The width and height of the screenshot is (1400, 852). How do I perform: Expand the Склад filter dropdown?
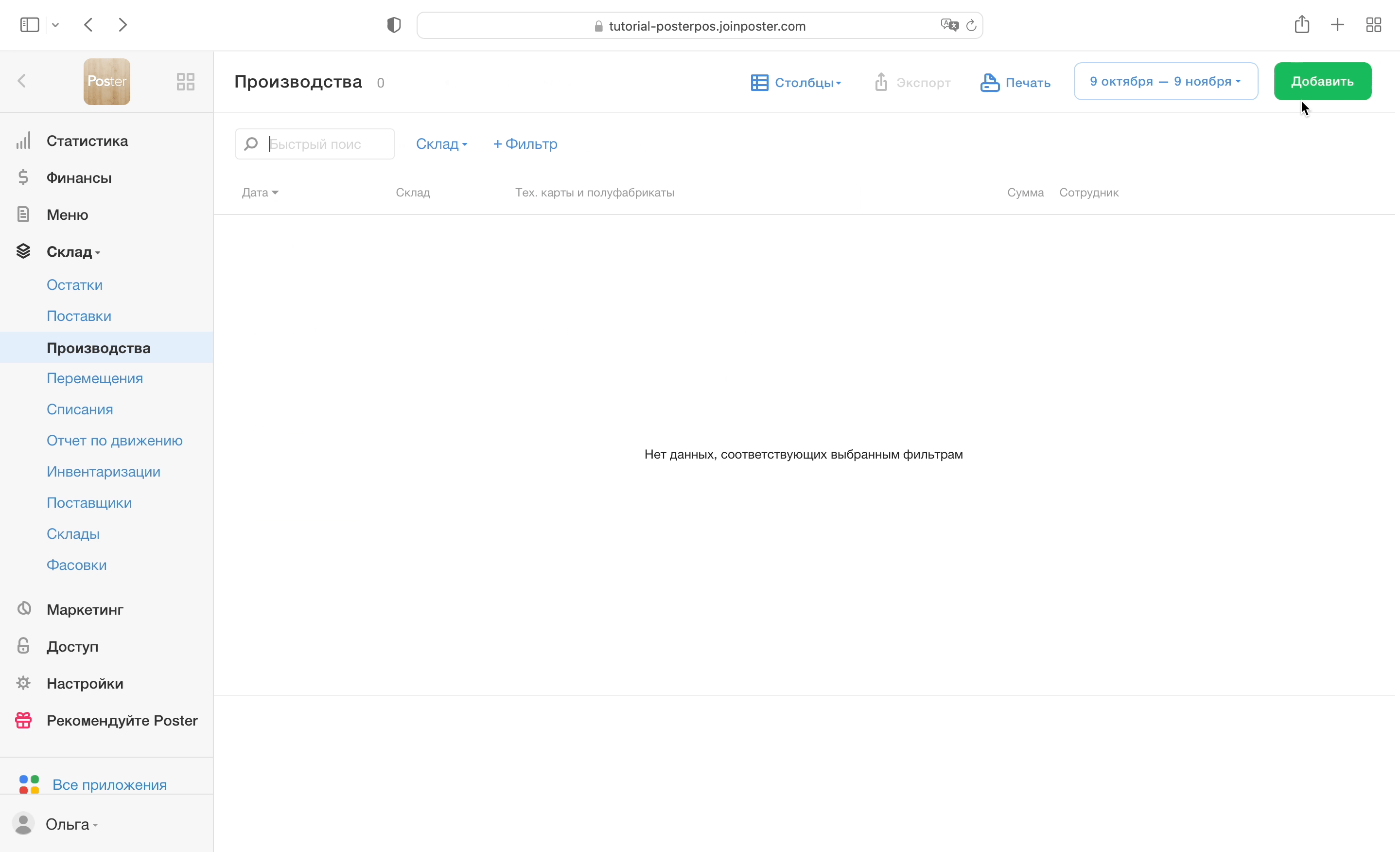click(x=441, y=144)
